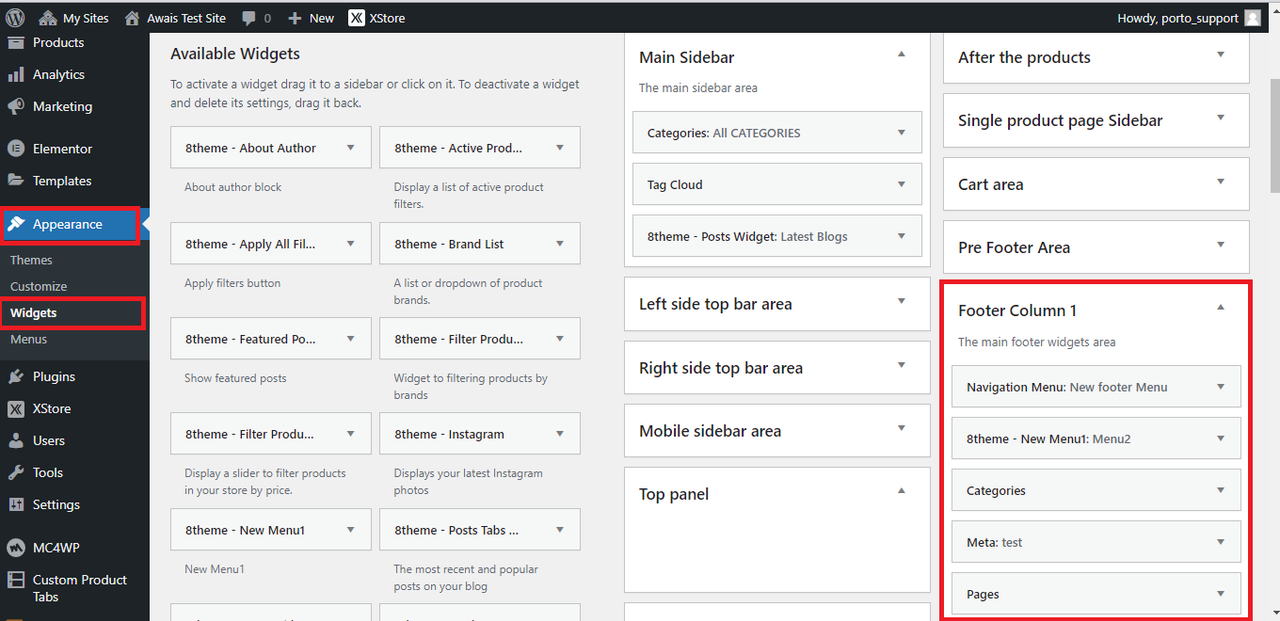
Task: Click the porto_support user avatar
Action: click(1253, 18)
